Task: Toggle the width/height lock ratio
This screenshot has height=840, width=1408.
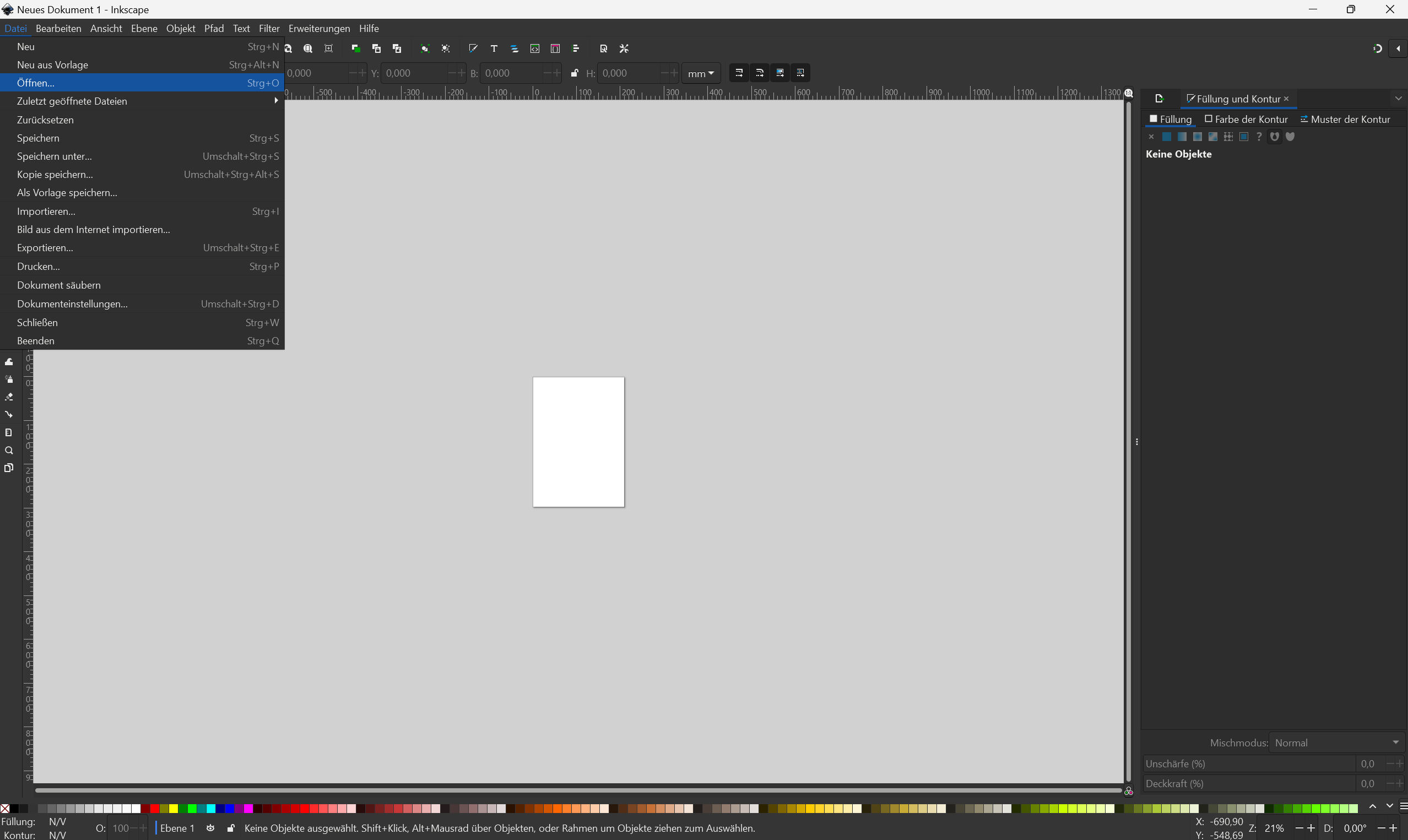Action: [575, 73]
